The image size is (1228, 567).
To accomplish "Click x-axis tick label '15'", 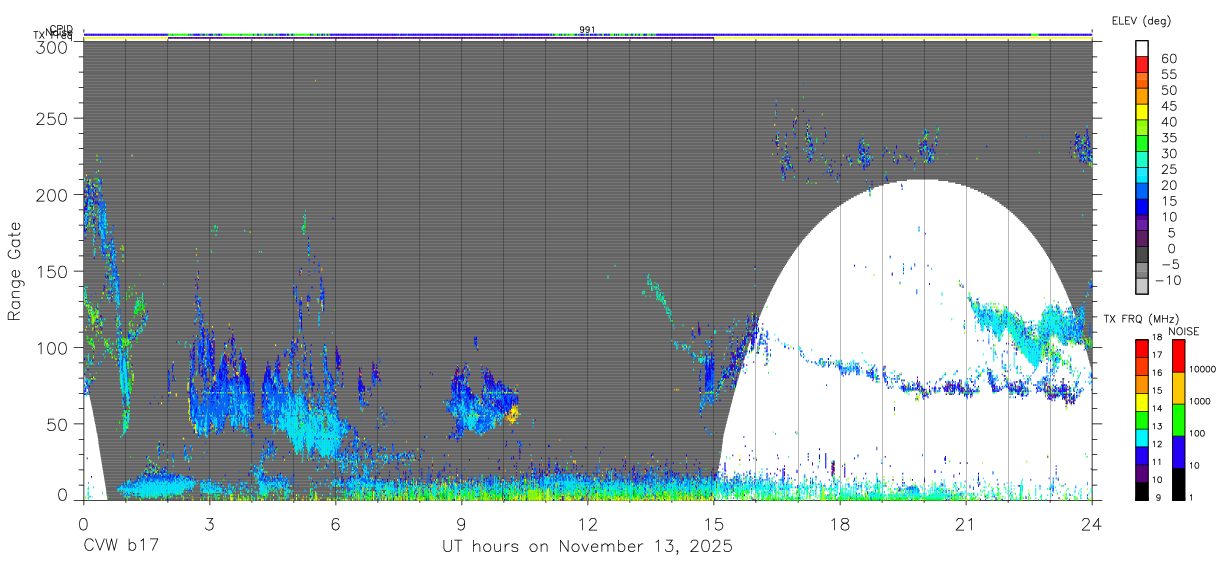I will [714, 523].
